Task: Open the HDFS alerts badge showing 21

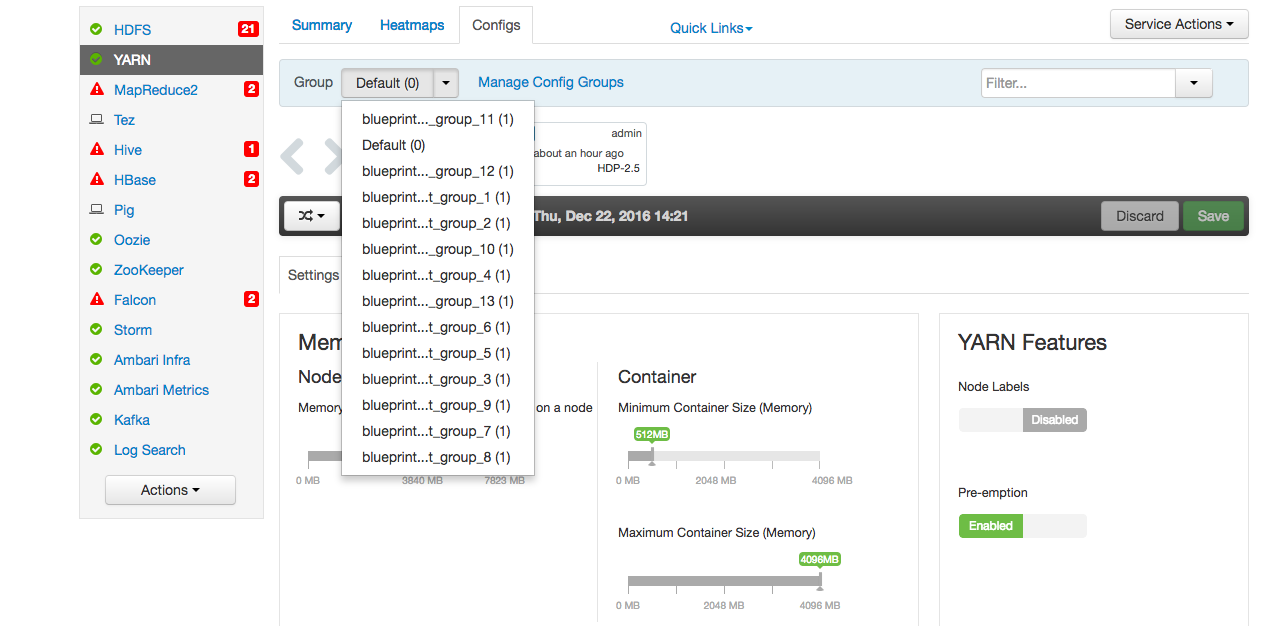Action: point(250,29)
